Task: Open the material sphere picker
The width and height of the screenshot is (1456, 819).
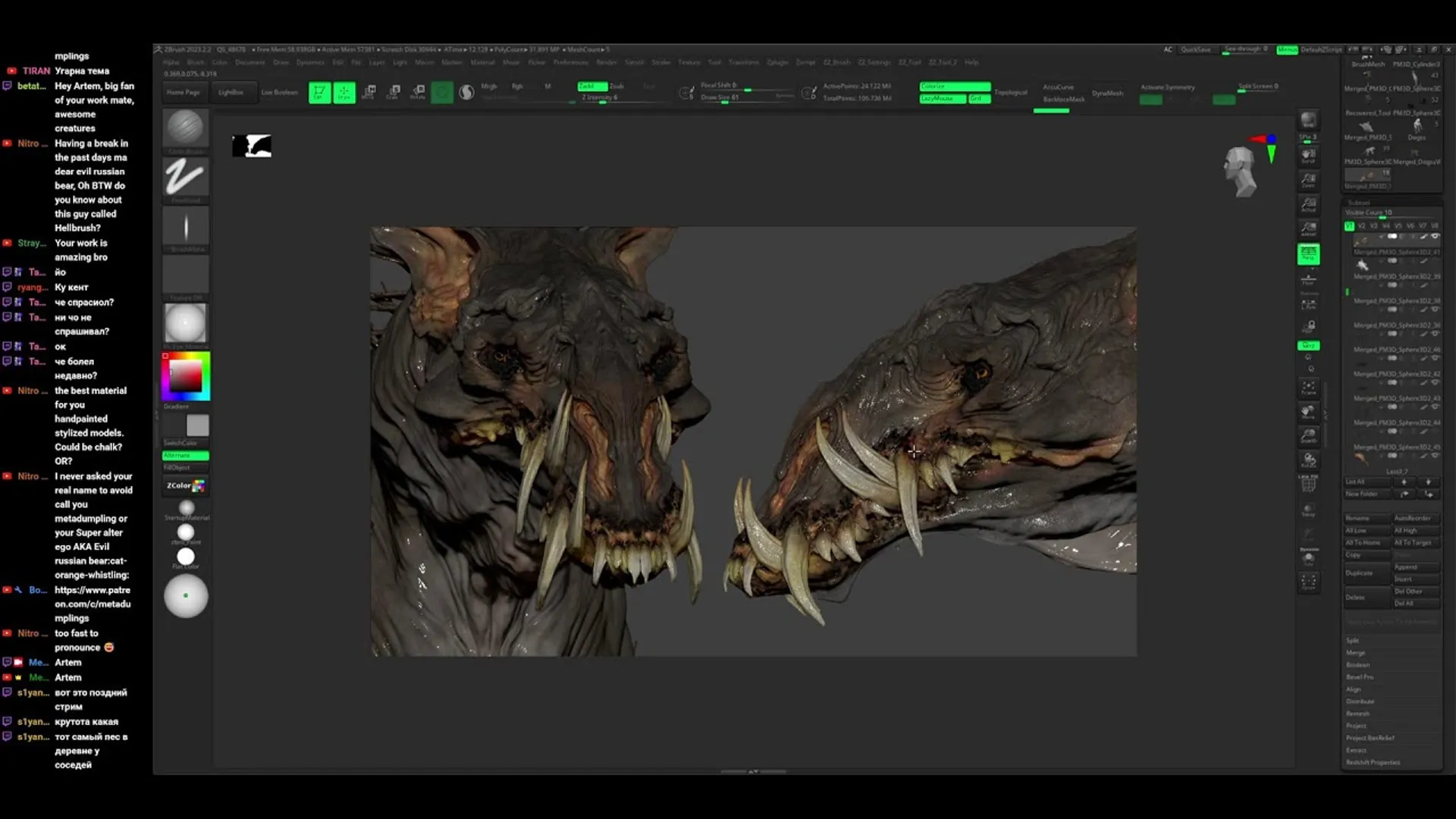Action: (185, 324)
